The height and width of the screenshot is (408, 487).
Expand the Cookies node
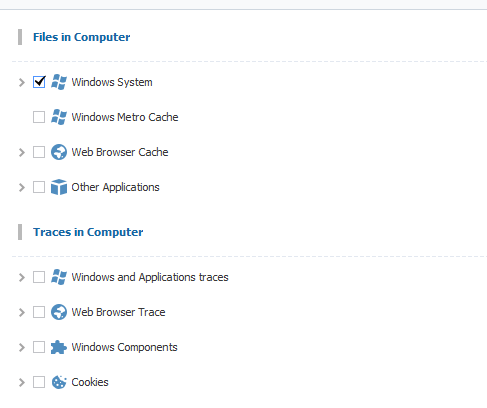(x=22, y=382)
